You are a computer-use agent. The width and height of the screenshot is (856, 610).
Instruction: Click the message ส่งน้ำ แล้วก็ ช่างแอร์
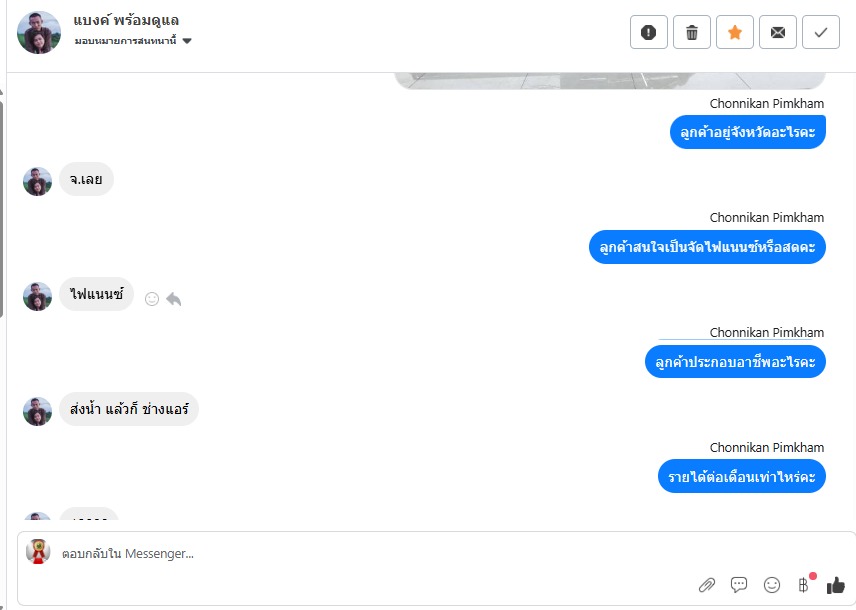coord(129,409)
